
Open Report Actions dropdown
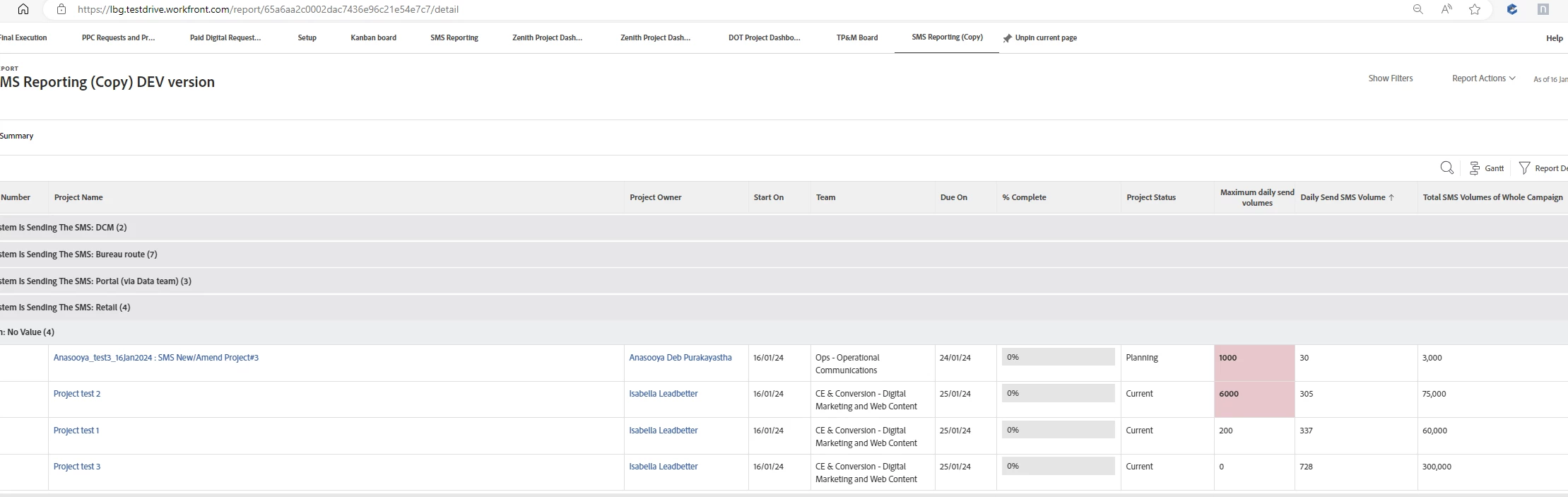(1483, 78)
